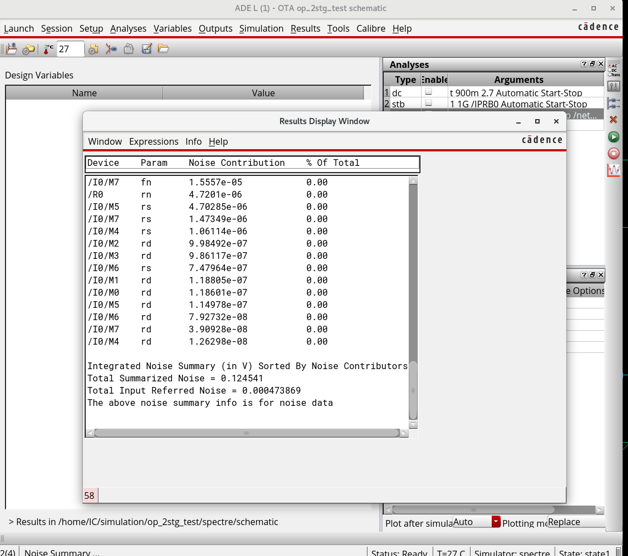Click the scroll-down arrow in results list
The height and width of the screenshot is (556, 628).
click(413, 425)
